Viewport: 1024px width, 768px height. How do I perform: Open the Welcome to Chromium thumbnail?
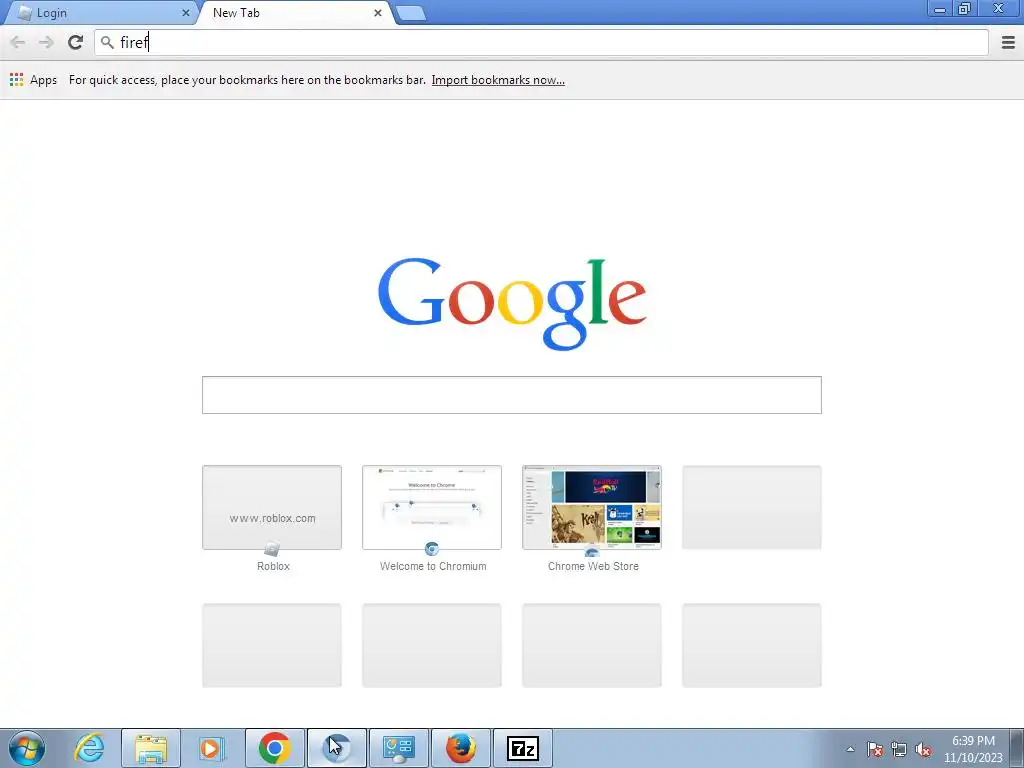pos(432,507)
